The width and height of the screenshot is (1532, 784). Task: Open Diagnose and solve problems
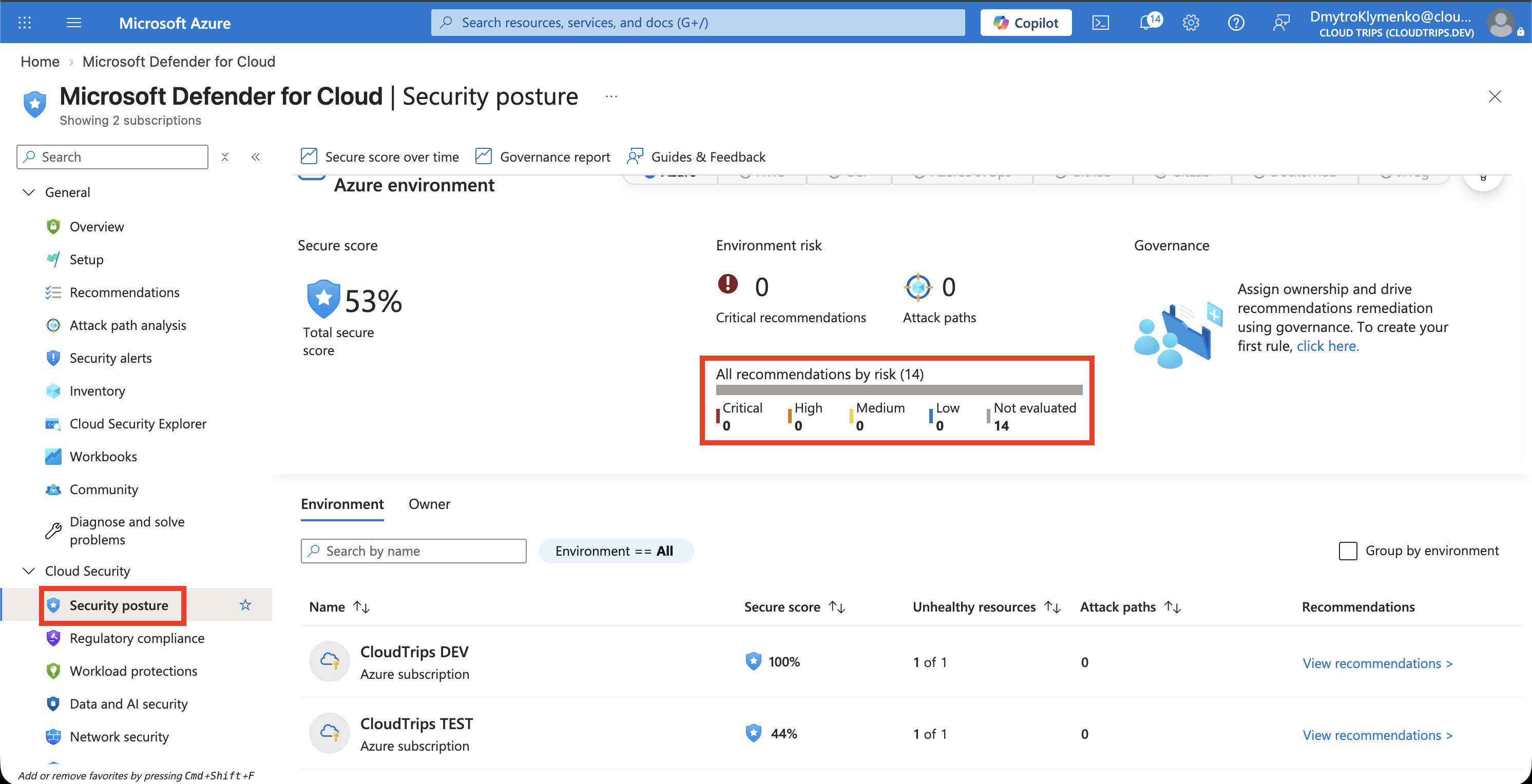click(127, 530)
